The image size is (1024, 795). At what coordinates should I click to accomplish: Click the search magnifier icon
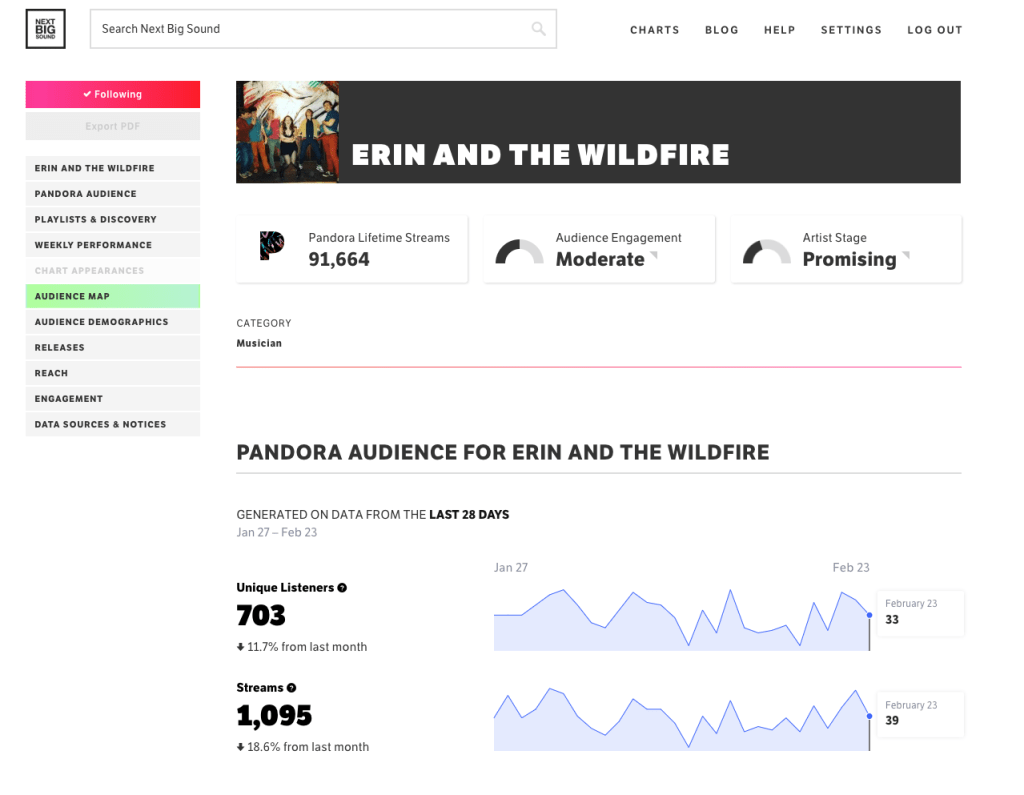[538, 29]
